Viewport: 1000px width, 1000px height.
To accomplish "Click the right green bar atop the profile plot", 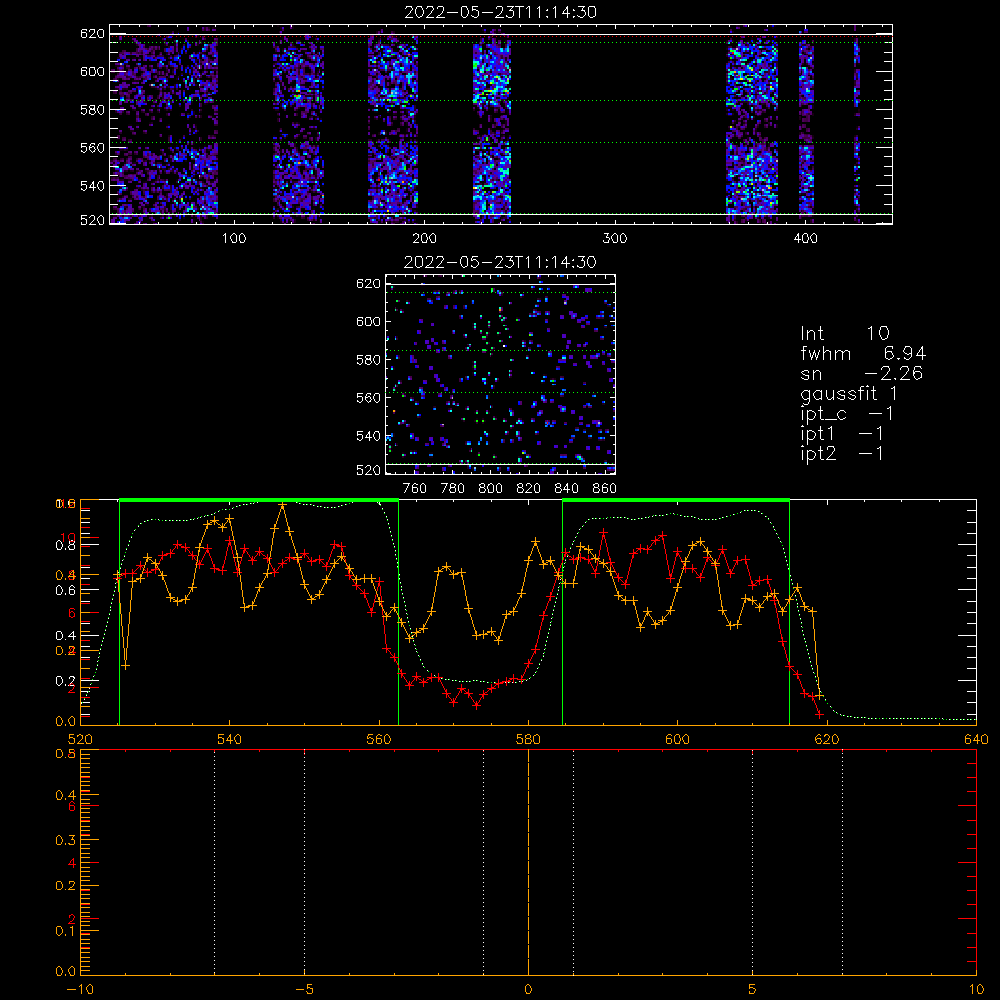I will pyautogui.click(x=676, y=501).
